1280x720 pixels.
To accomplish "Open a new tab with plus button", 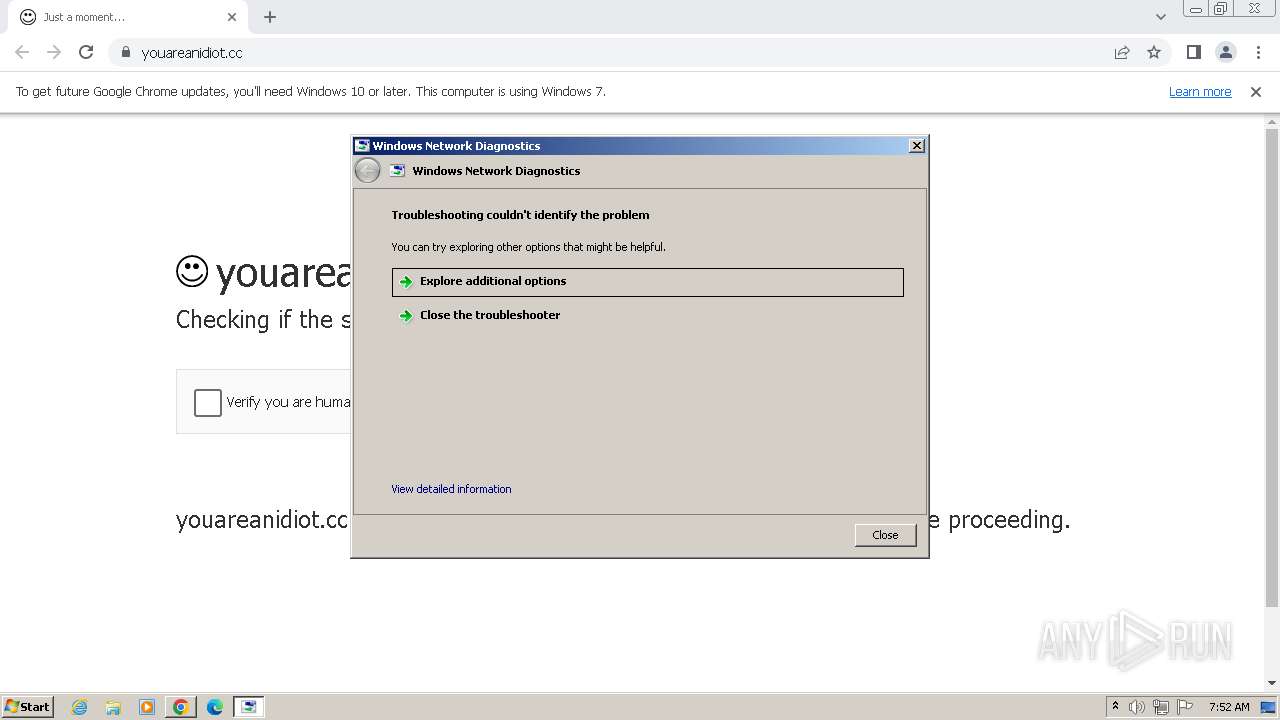I will pyautogui.click(x=270, y=17).
